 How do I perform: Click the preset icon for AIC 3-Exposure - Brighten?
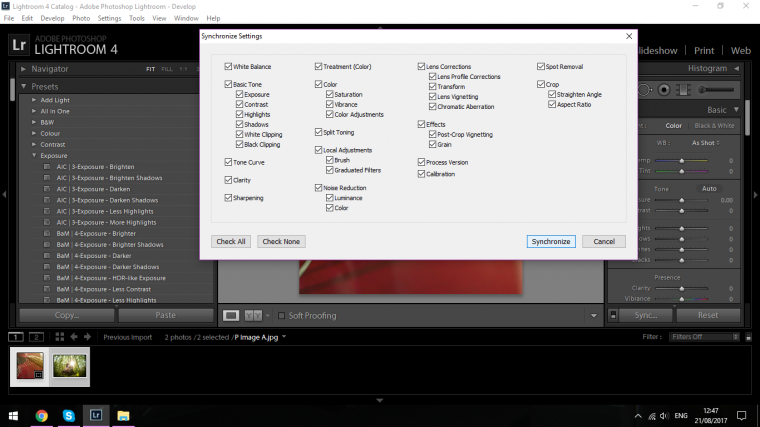tap(47, 166)
